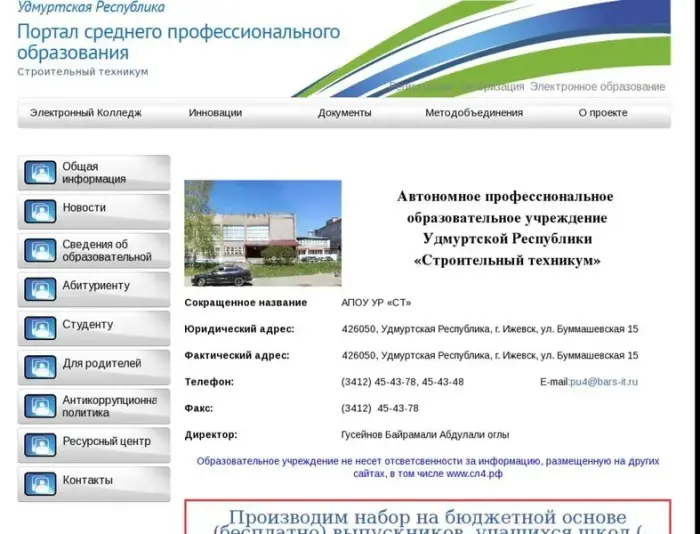Click the Новости sidebar icon
This screenshot has width=700, height=534.
pos(40,212)
